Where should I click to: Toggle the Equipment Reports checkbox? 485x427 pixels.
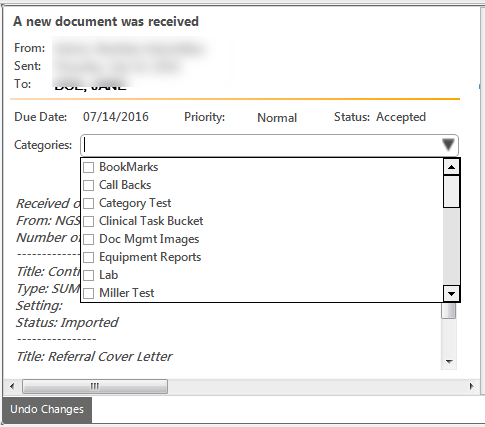coord(88,257)
